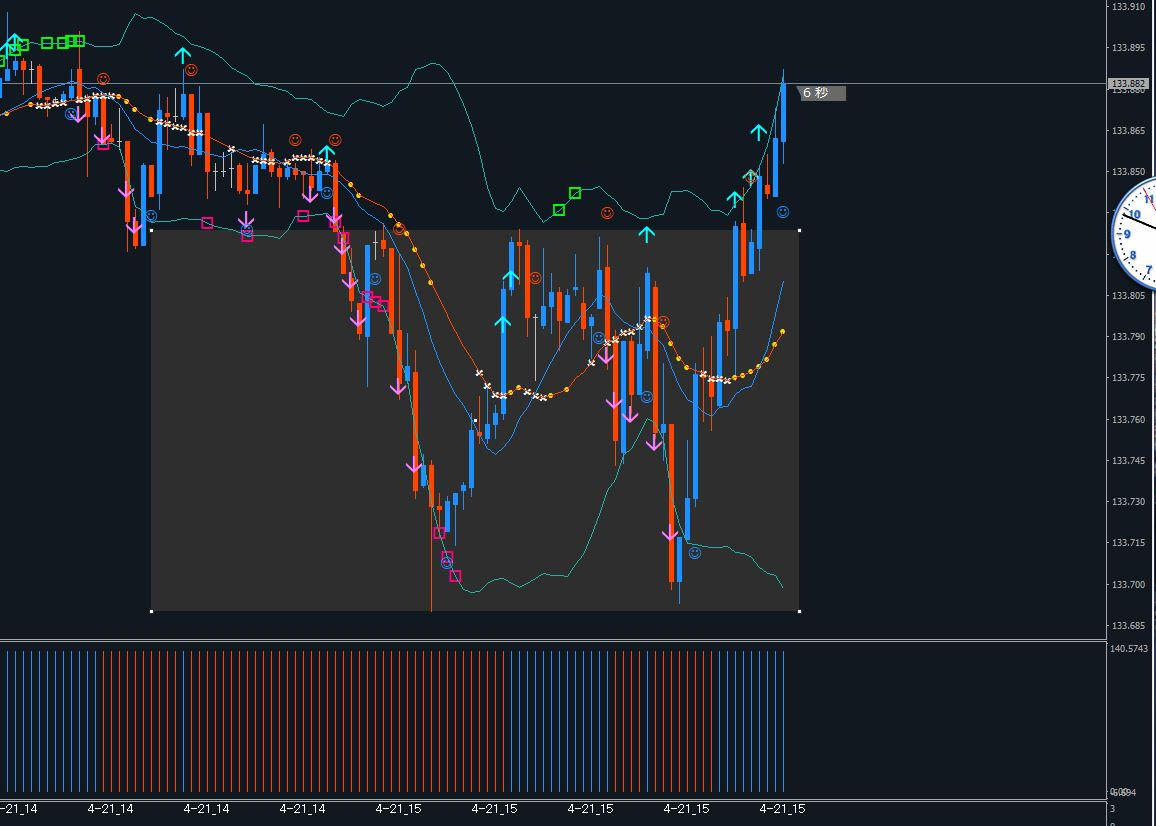Viewport: 1156px width, 826px height.
Task: Select the gray rectangle's bottom-left handle
Action: pos(152,611)
